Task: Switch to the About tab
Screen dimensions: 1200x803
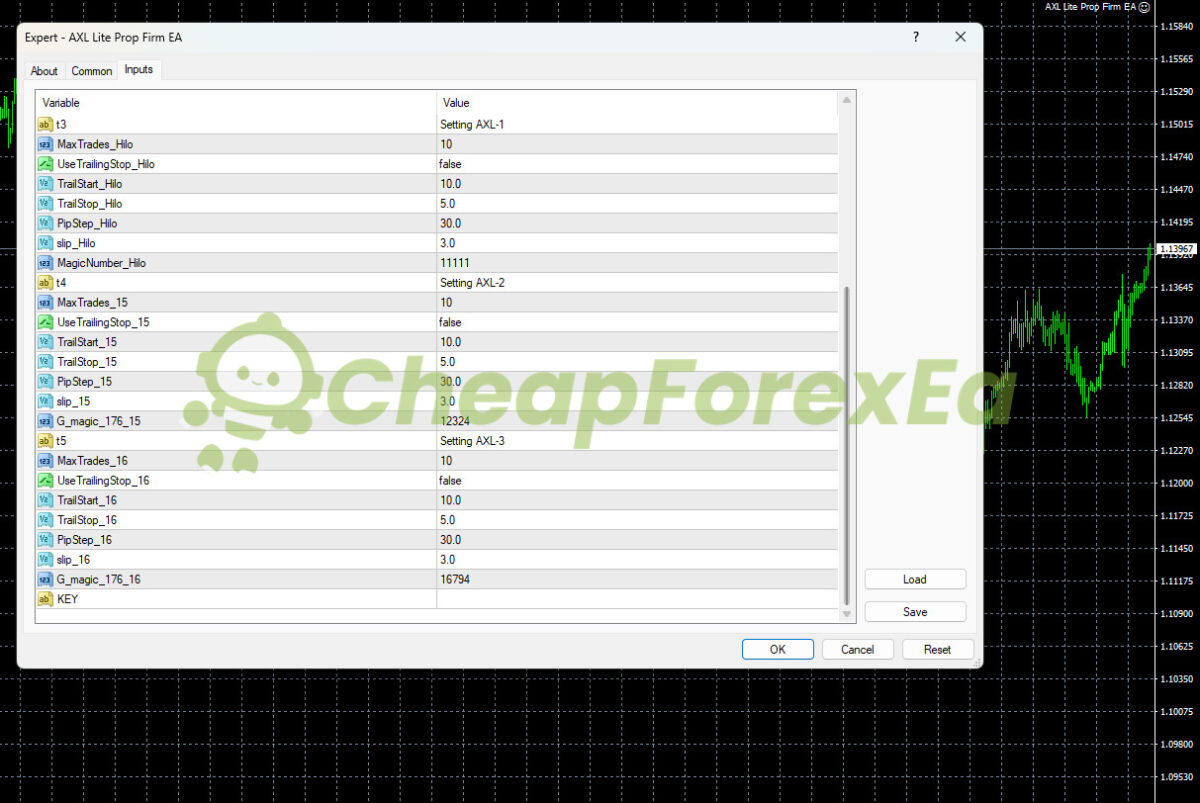Action: point(44,71)
